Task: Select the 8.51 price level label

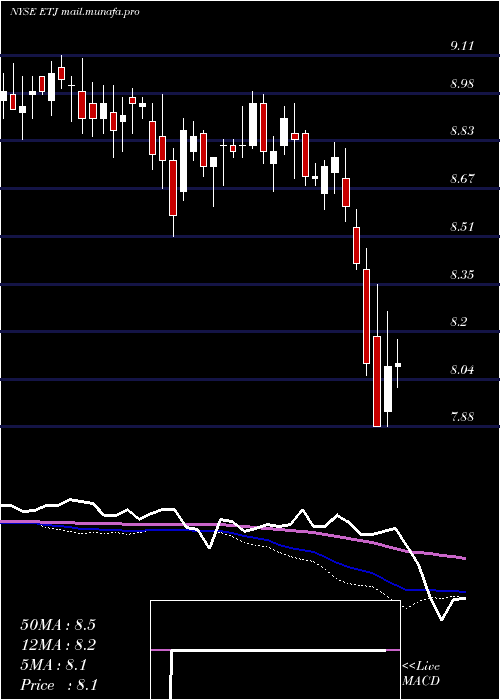Action: 462,227
